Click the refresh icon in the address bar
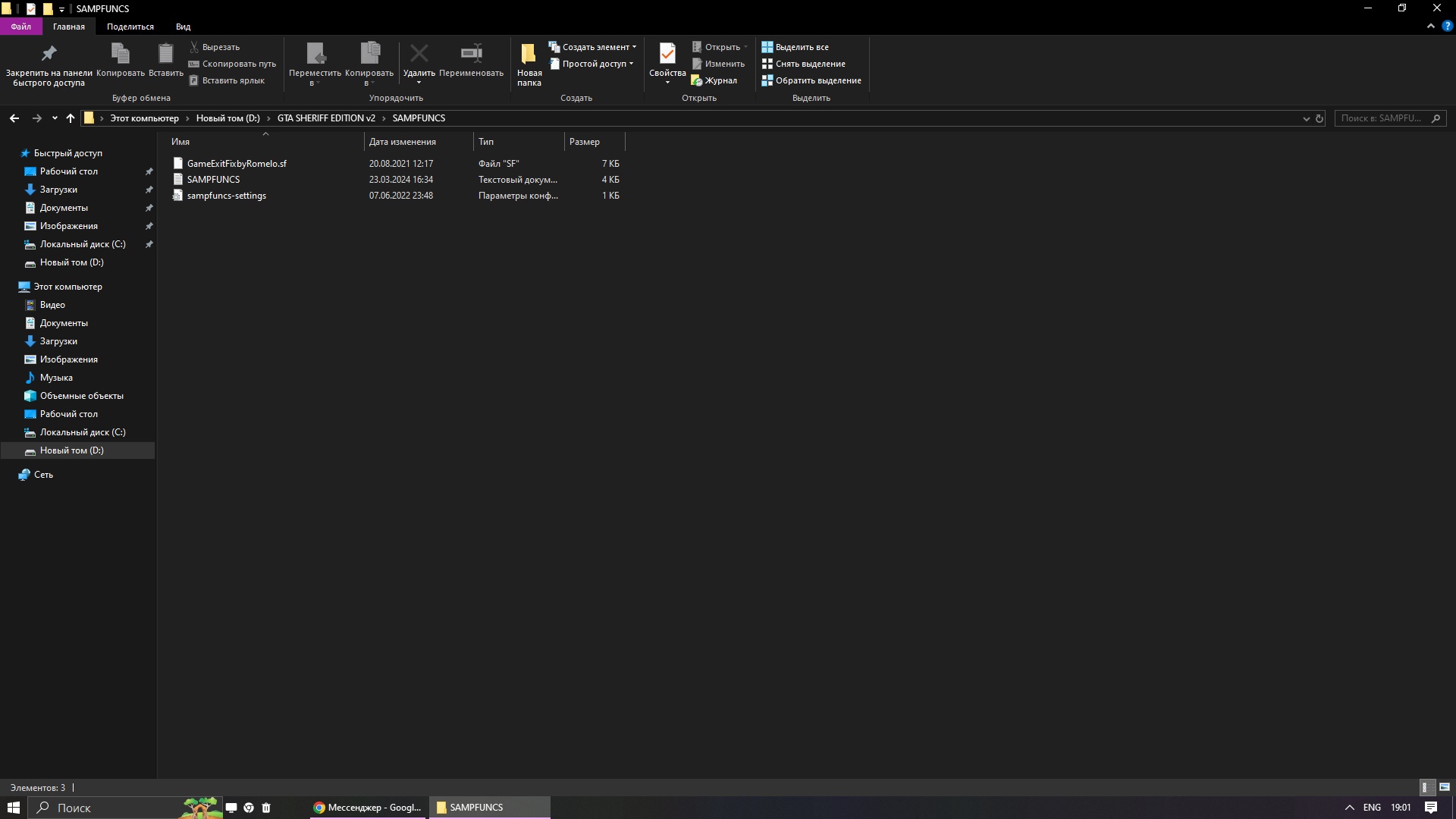 pyautogui.click(x=1319, y=118)
